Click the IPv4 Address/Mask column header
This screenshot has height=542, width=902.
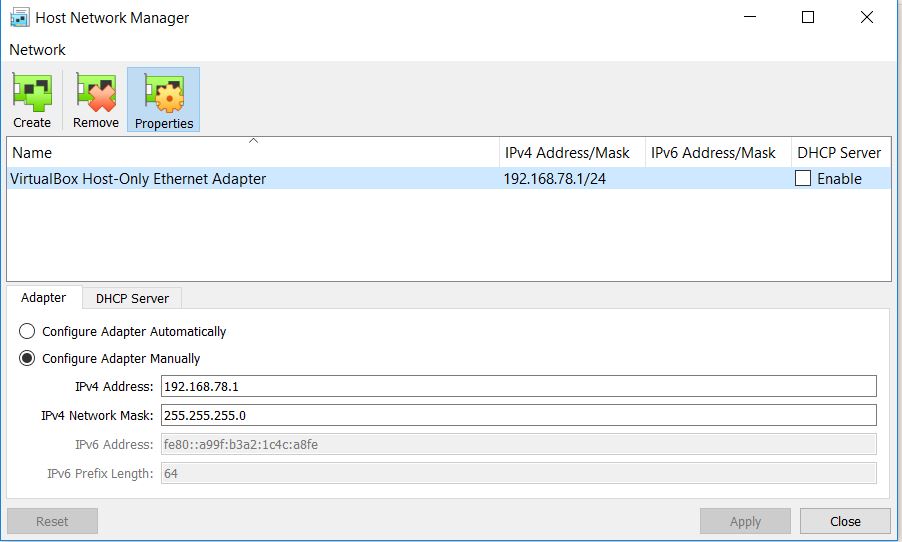pyautogui.click(x=572, y=152)
